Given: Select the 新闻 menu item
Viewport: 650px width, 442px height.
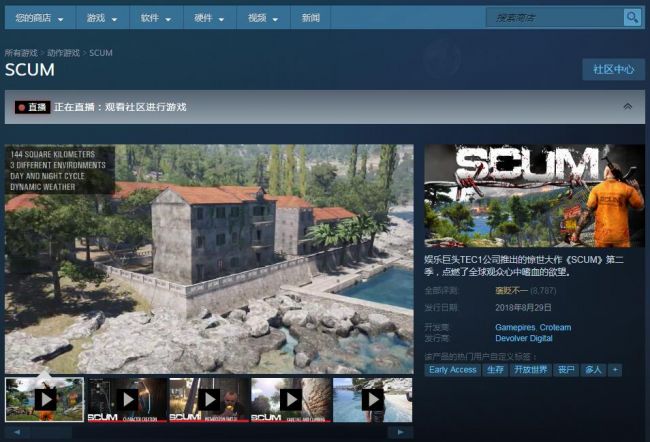Looking at the screenshot, I should [x=311, y=18].
